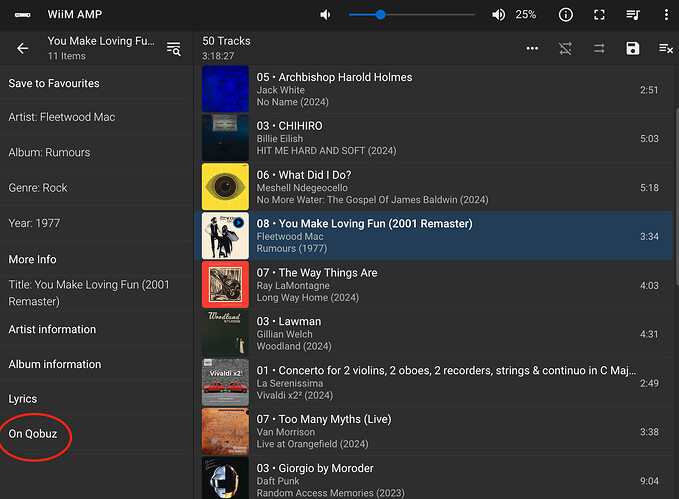Viewport: 679px width, 499px height.
Task: Play Too Many Myths (Live)
Action: tap(433, 432)
